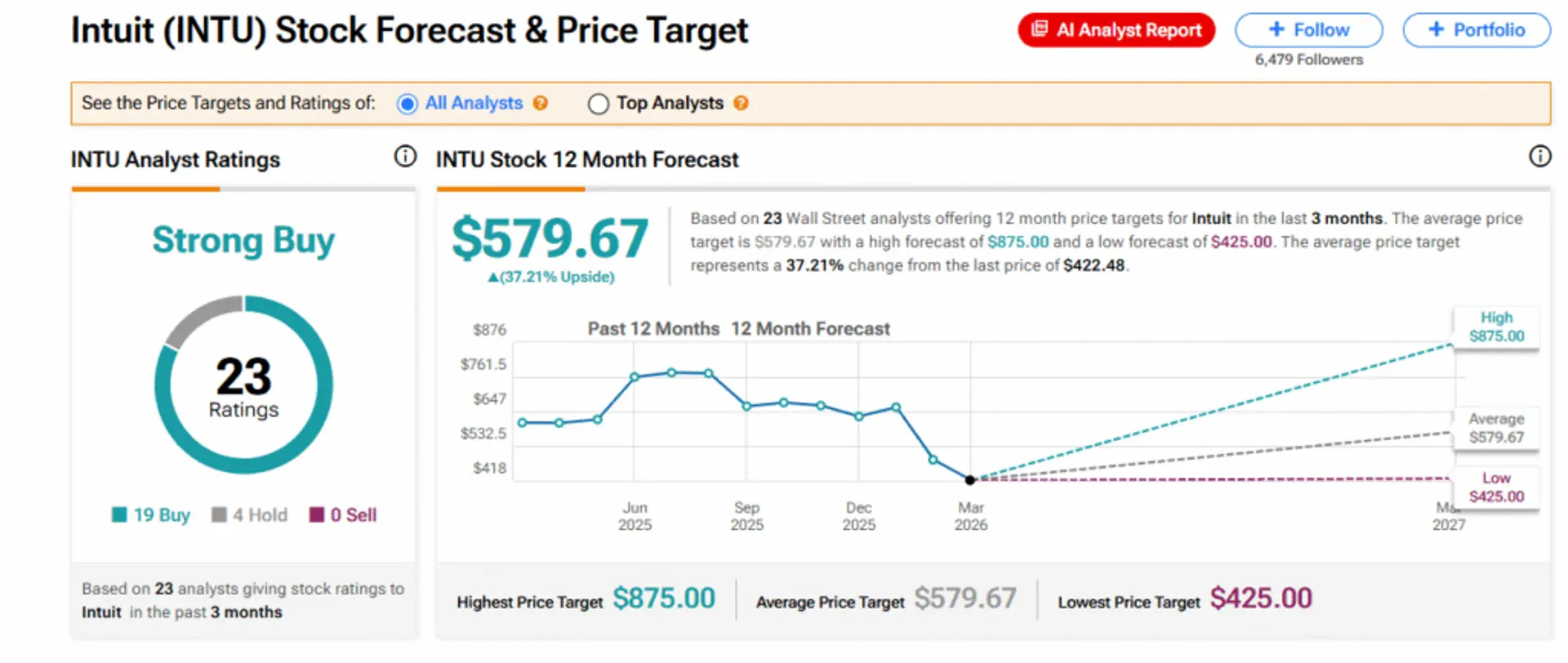Screen dimensions: 1568x663
Task: Click the black price marker on the chart
Action: (969, 480)
